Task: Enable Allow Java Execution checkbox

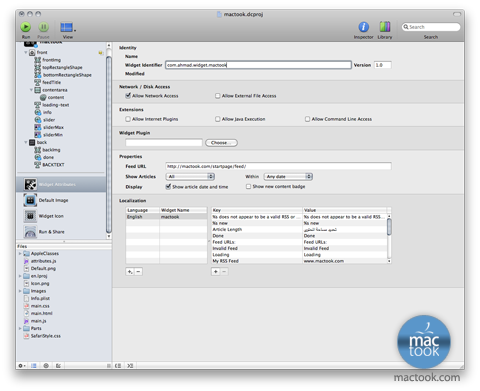Action: pos(218,119)
